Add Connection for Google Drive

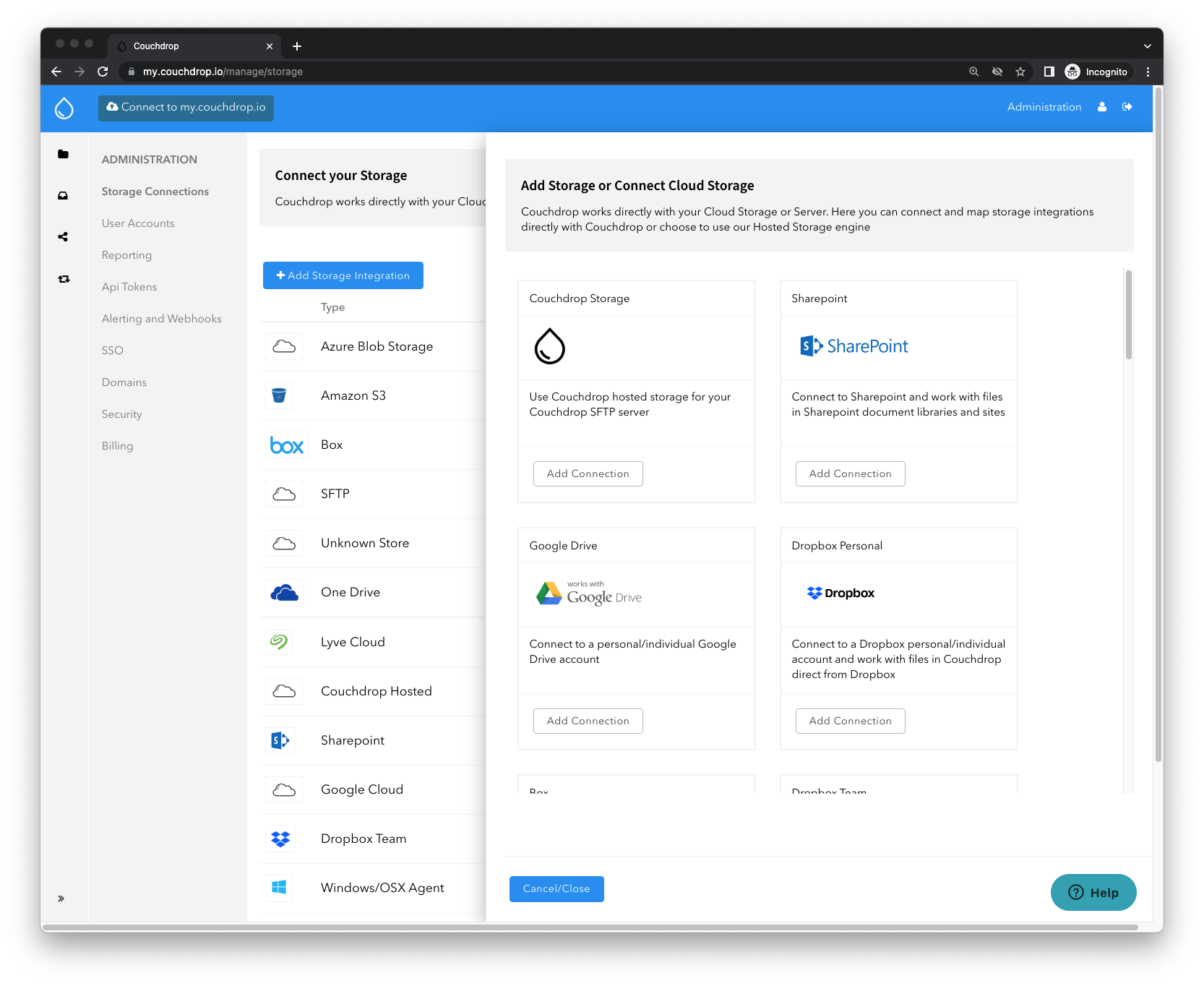click(588, 721)
